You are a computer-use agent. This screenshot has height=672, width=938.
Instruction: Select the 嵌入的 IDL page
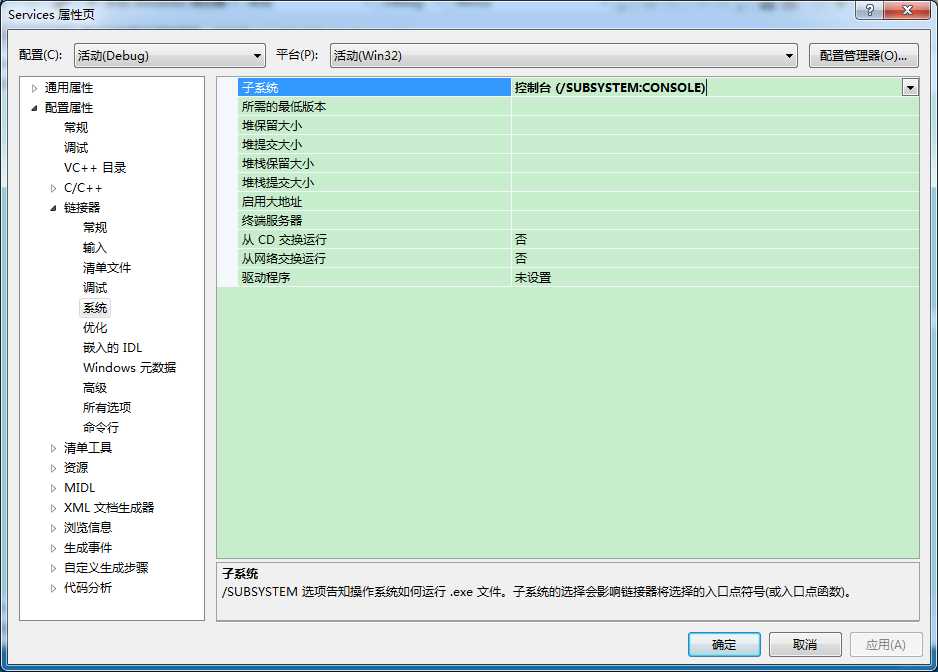(x=112, y=348)
